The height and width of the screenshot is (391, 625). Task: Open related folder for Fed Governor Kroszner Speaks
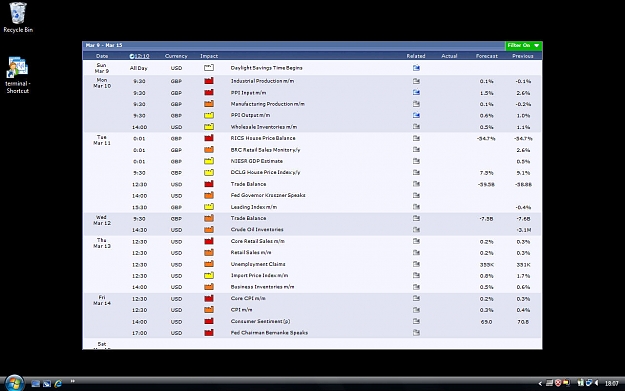(x=416, y=195)
